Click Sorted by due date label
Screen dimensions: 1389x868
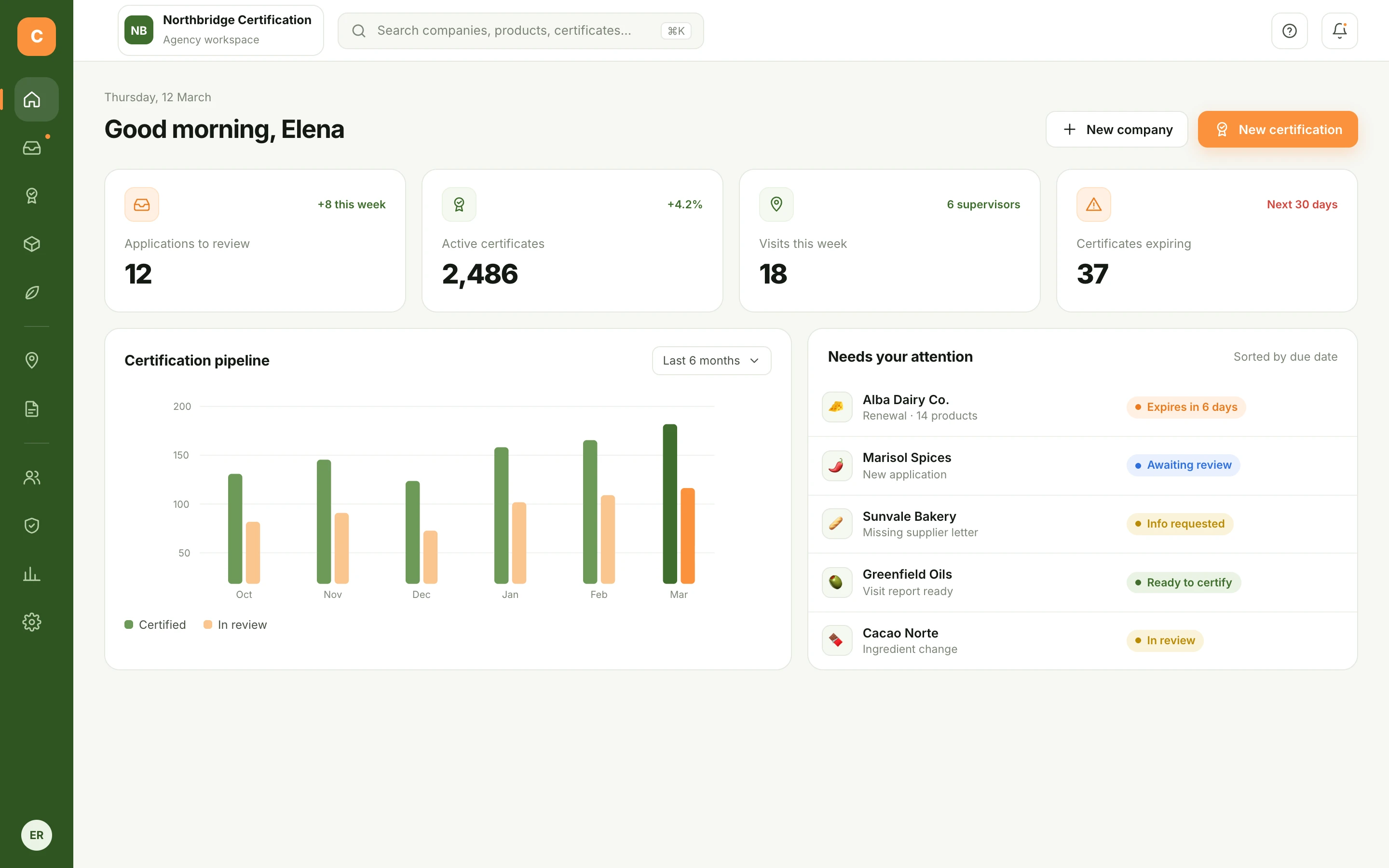[1285, 356]
